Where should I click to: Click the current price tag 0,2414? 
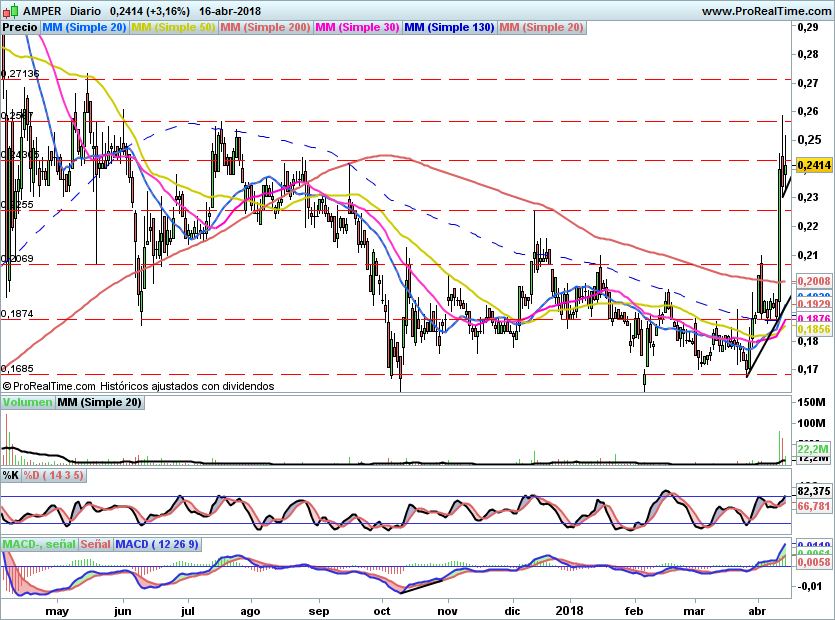(811, 164)
